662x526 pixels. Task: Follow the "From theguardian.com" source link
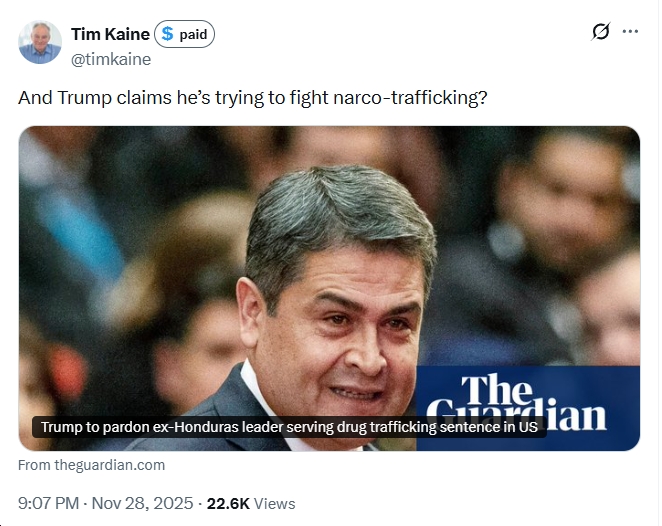click(92, 465)
